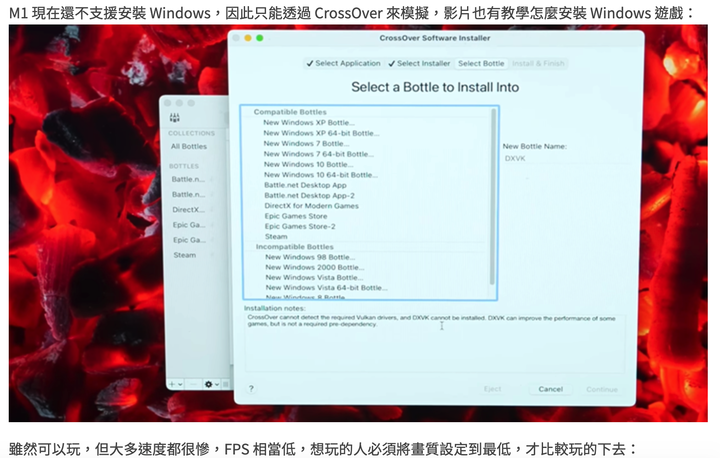The image size is (720, 458).
Task: Click New Windows 98 Bottle... row
Action: 310,257
